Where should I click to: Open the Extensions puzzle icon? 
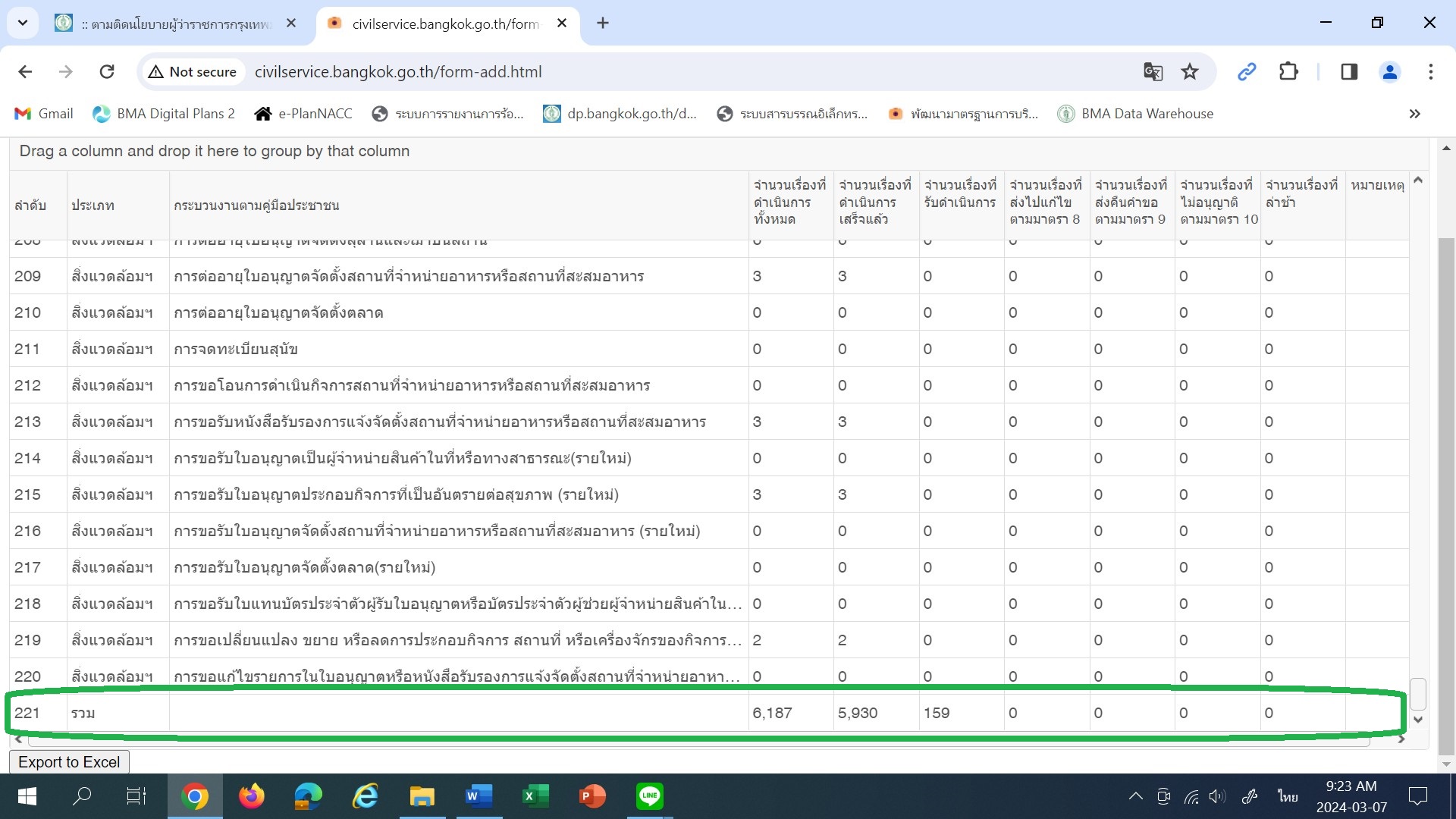pyautogui.click(x=1288, y=72)
